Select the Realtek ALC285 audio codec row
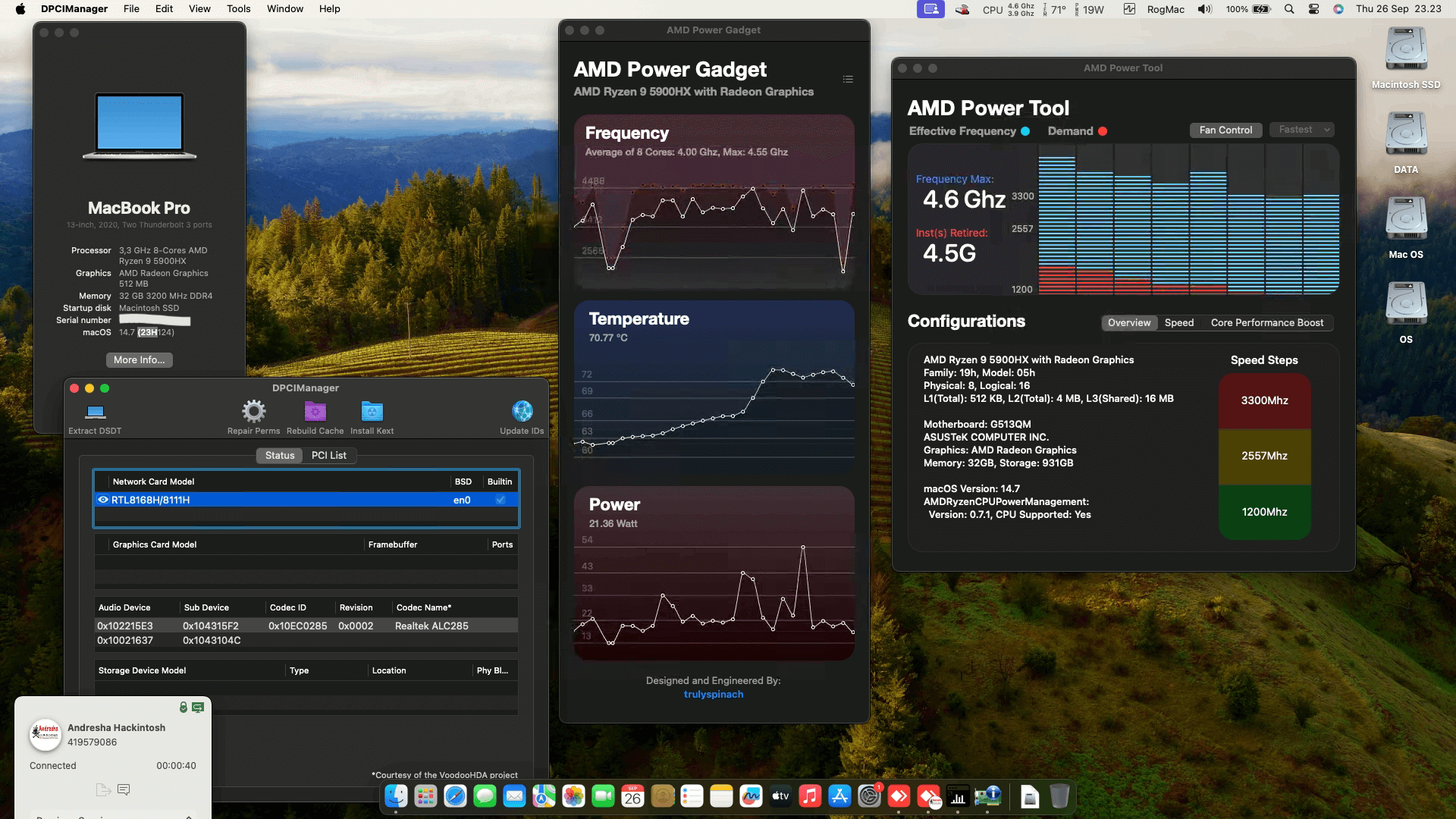1456x819 pixels. point(306,626)
